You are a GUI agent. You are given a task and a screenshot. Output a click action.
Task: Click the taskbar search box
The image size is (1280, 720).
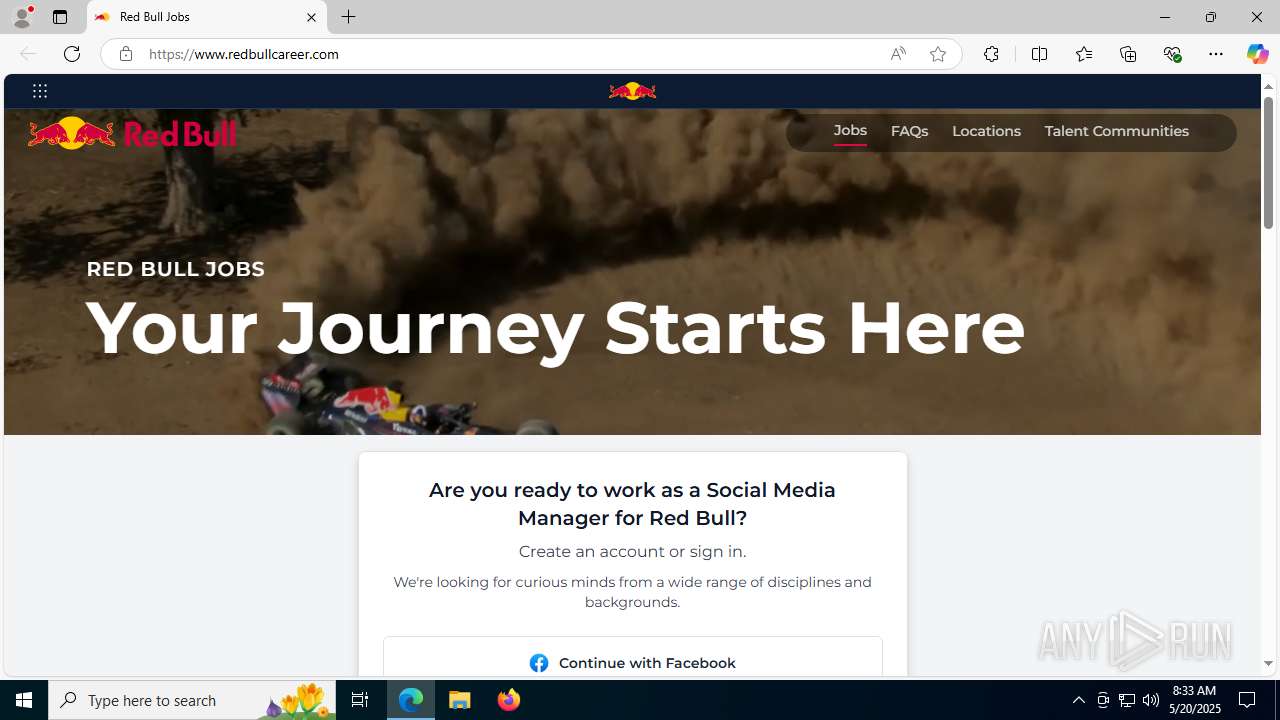coord(192,700)
